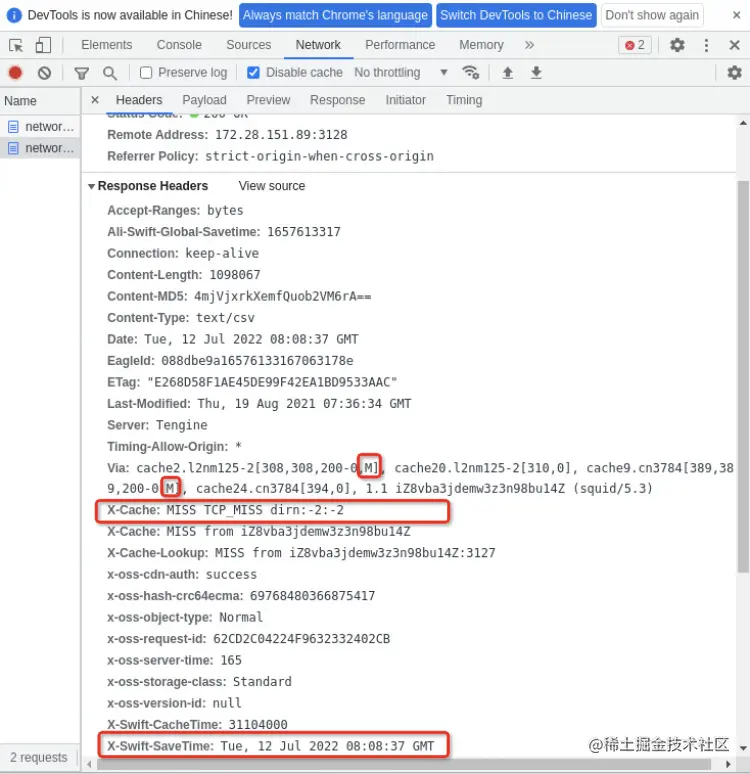Click View source link for response headers
Viewport: 750px width, 774px height.
tap(272, 186)
